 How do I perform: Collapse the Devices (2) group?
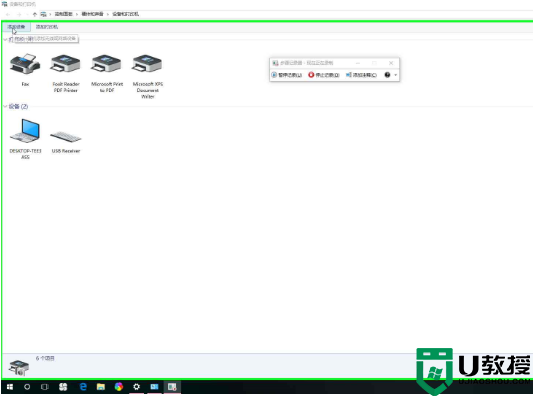click(x=5, y=106)
